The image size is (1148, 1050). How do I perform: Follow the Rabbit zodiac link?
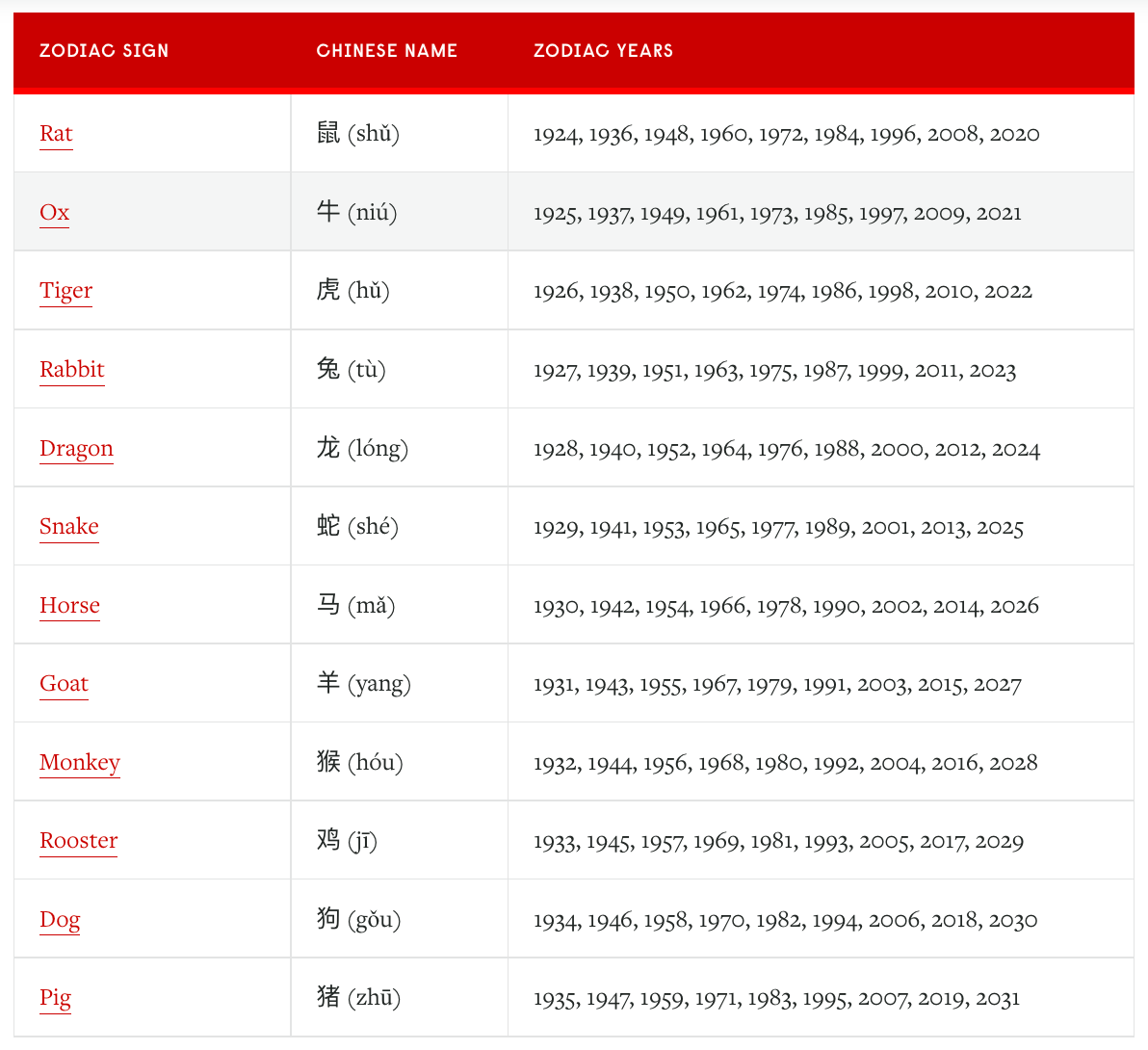[71, 370]
